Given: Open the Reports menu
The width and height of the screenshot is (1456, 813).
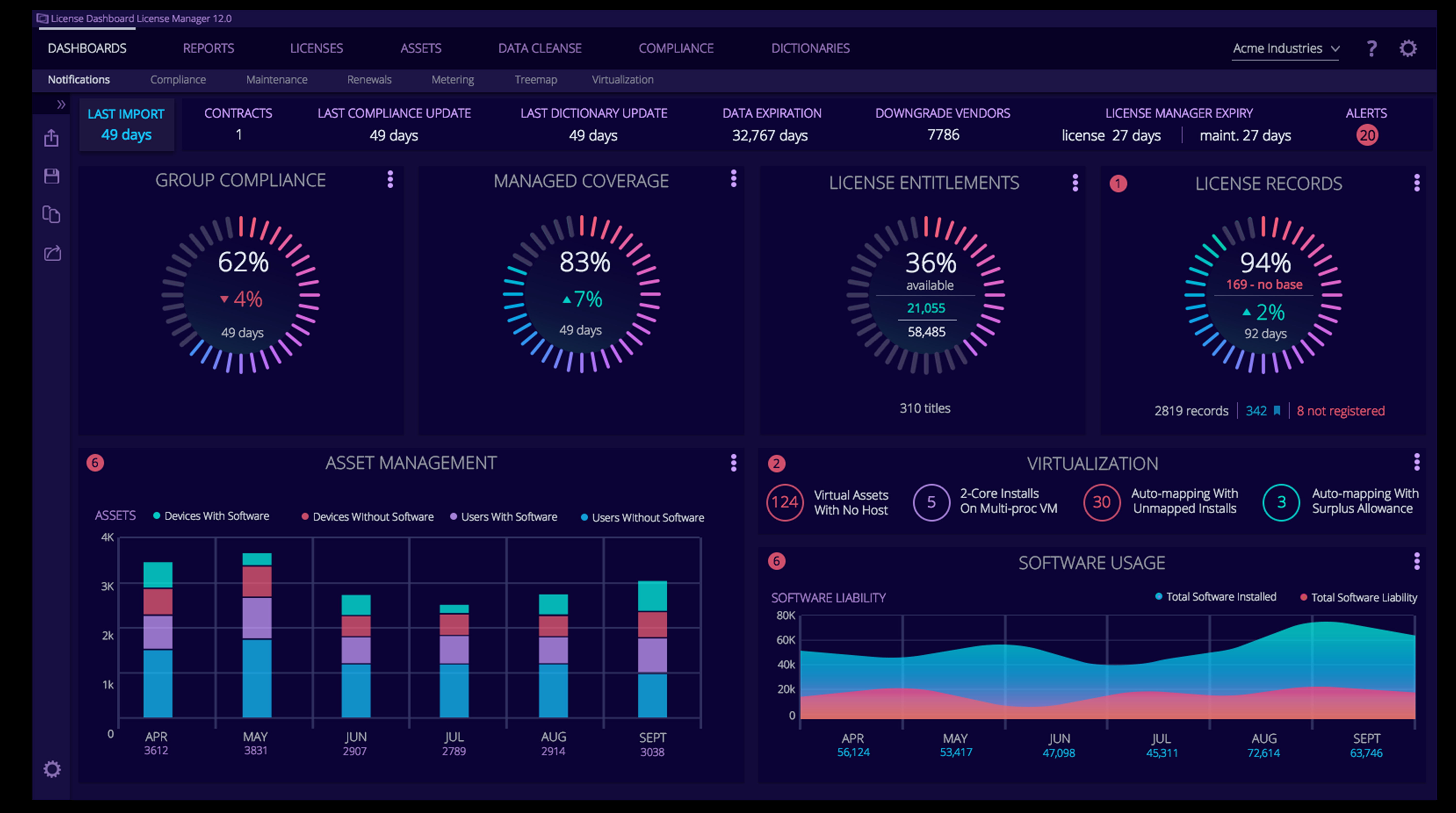Looking at the screenshot, I should [x=209, y=48].
